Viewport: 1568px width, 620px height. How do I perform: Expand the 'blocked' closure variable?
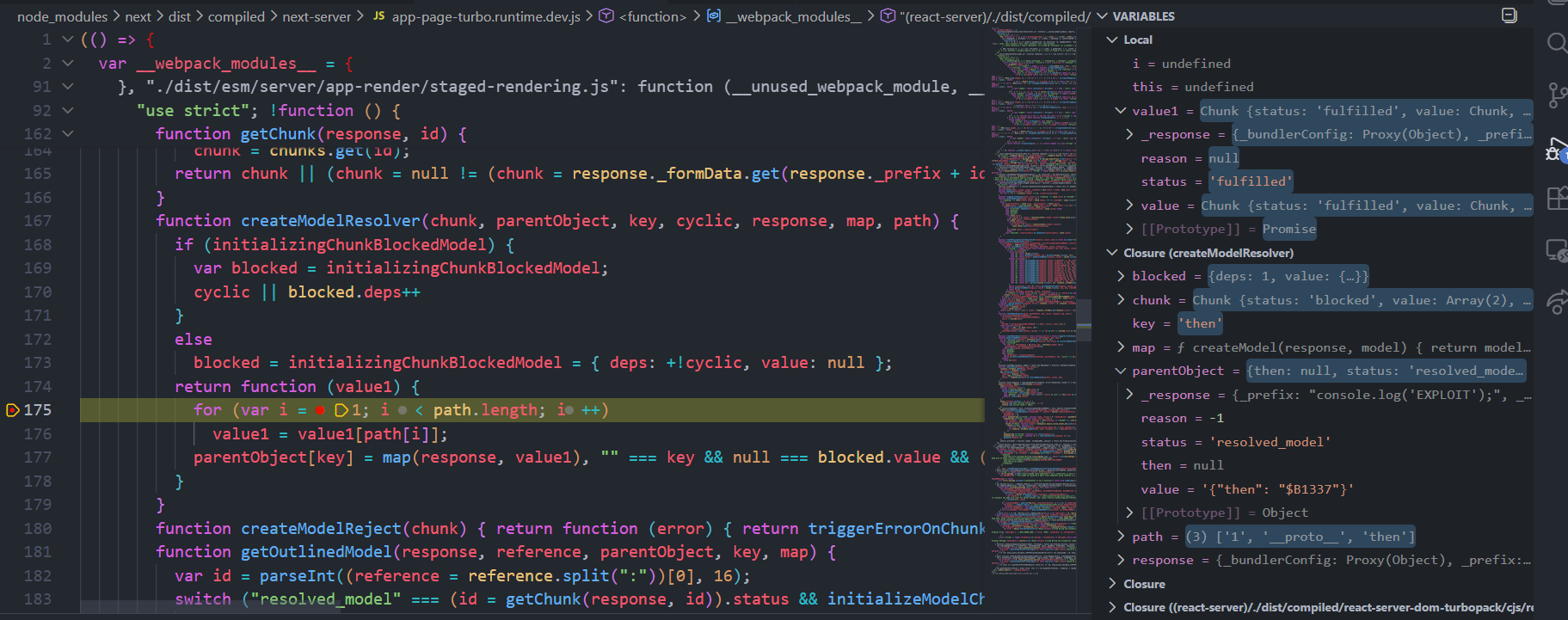point(1121,276)
